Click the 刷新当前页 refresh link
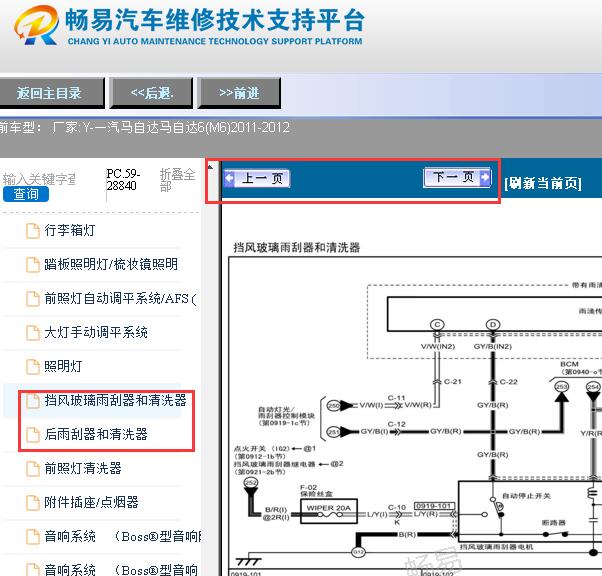Image resolution: width=602 pixels, height=576 pixels. pyautogui.click(x=543, y=184)
